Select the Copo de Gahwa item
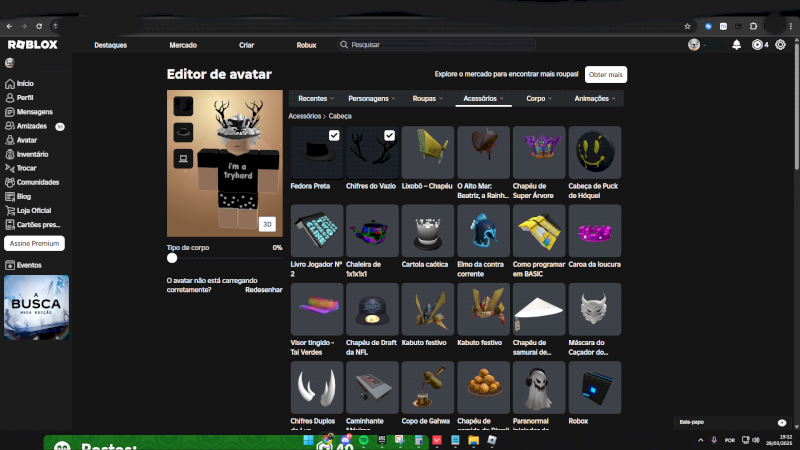The height and width of the screenshot is (450, 800). click(428, 393)
